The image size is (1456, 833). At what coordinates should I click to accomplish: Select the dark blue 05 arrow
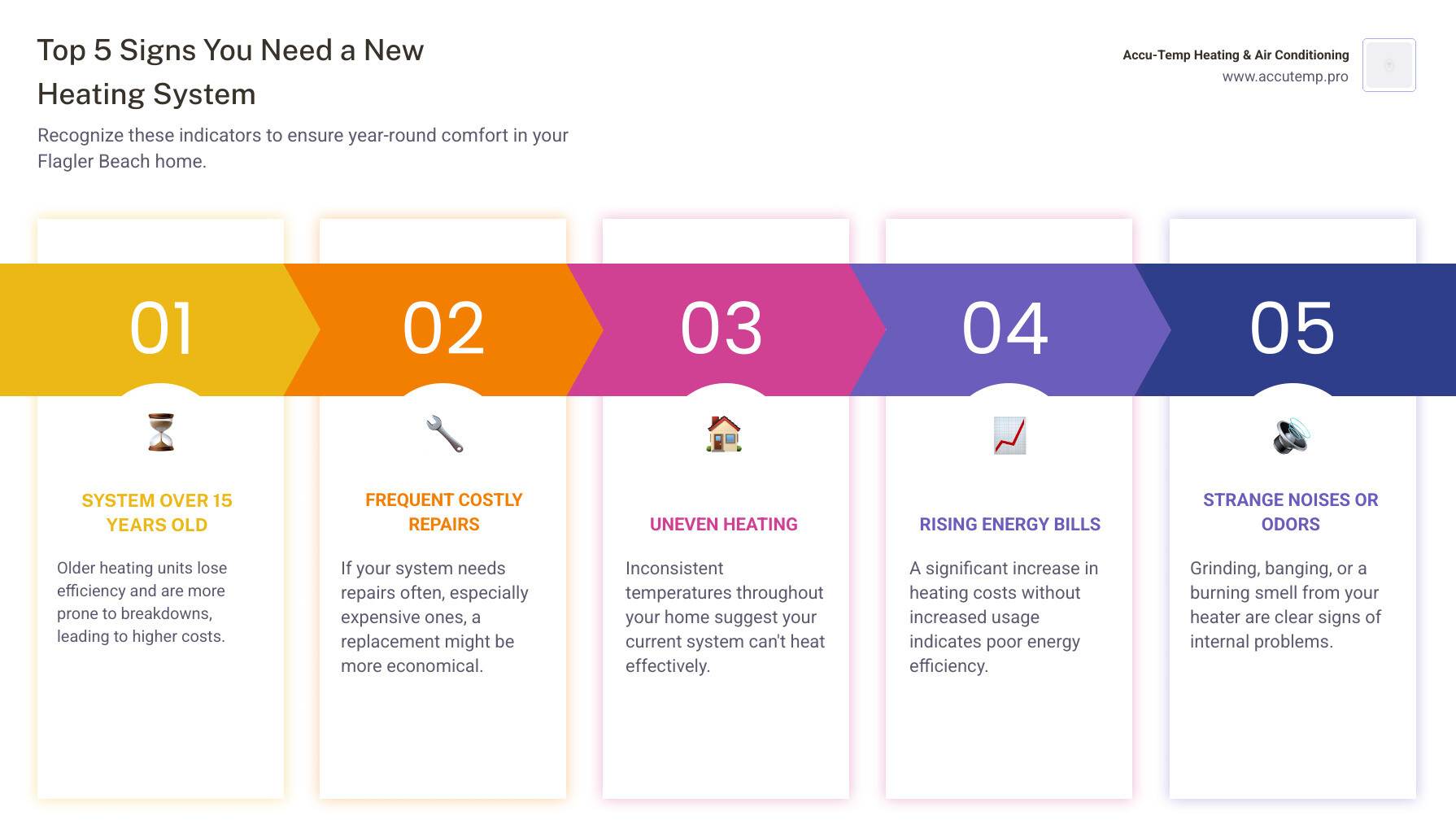pos(1292,329)
